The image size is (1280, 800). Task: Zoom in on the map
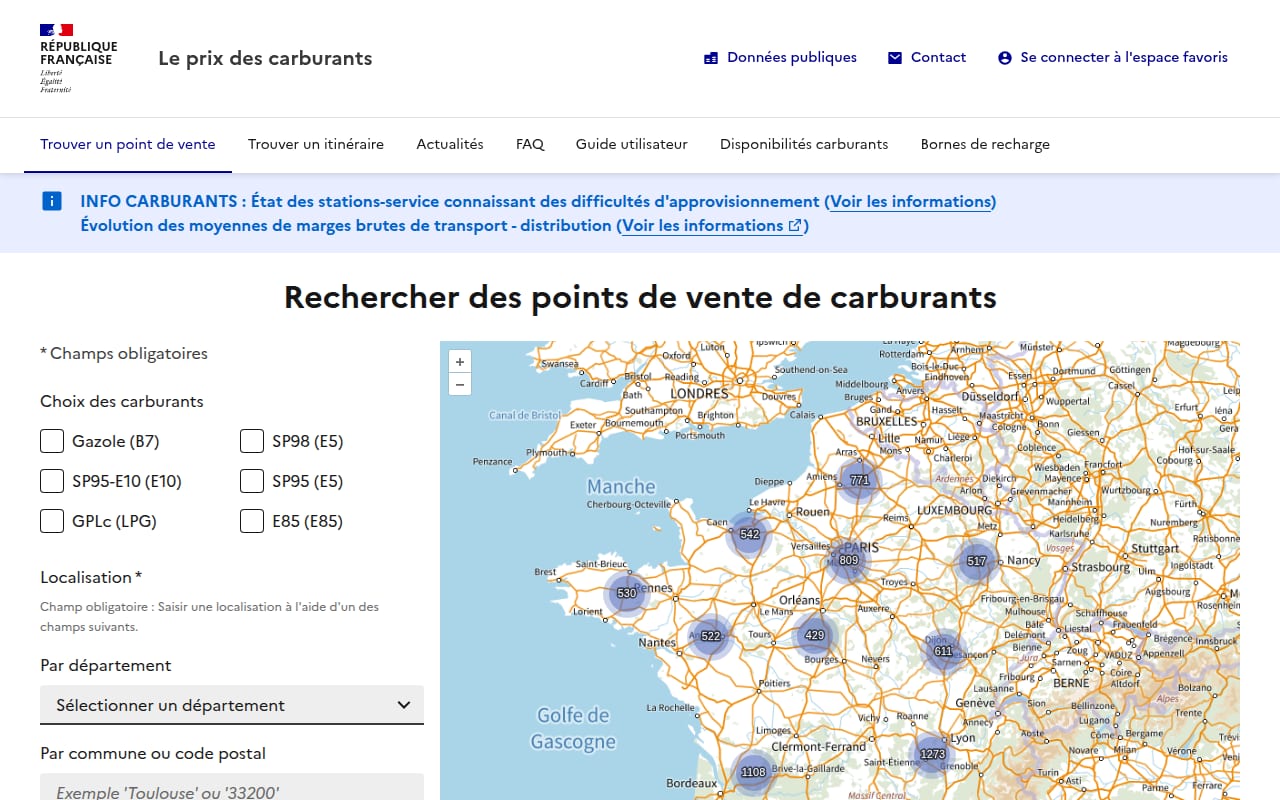[x=460, y=362]
